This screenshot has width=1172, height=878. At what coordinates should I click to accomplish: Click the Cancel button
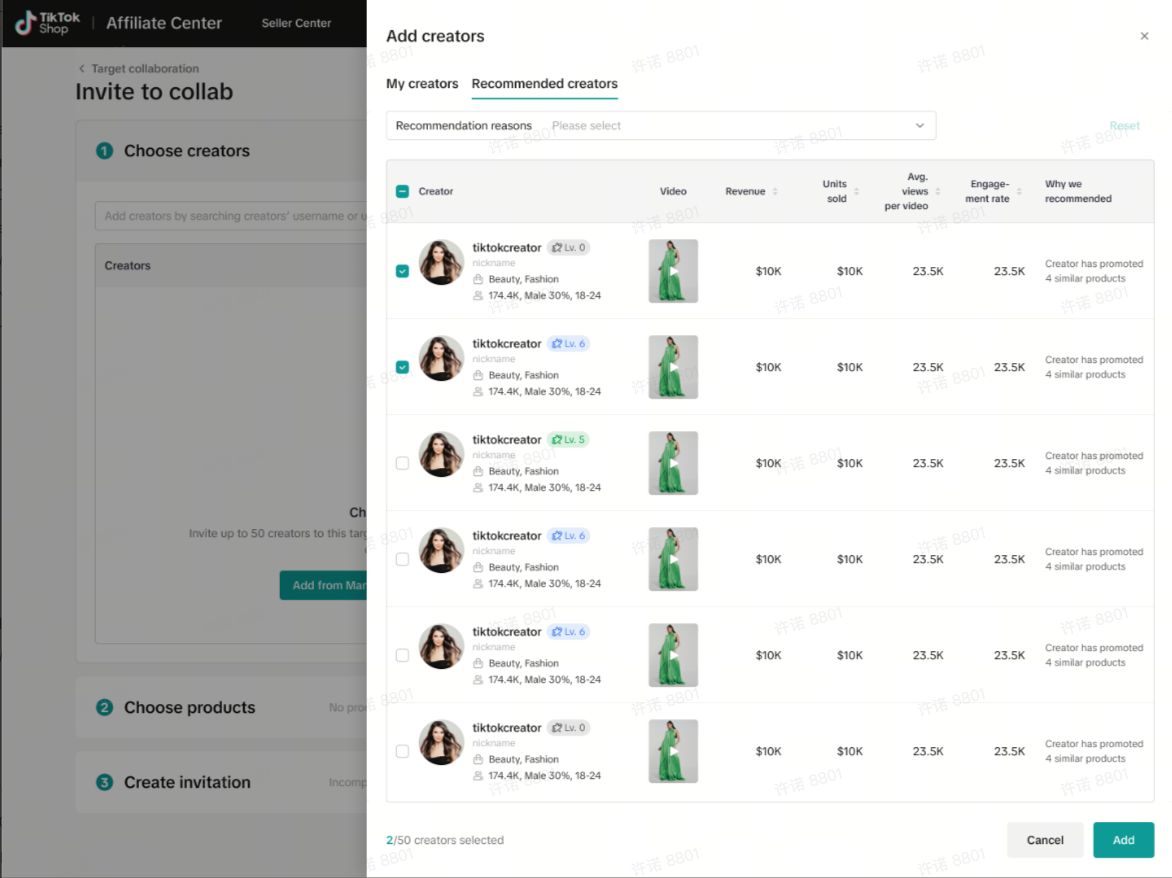(x=1044, y=840)
